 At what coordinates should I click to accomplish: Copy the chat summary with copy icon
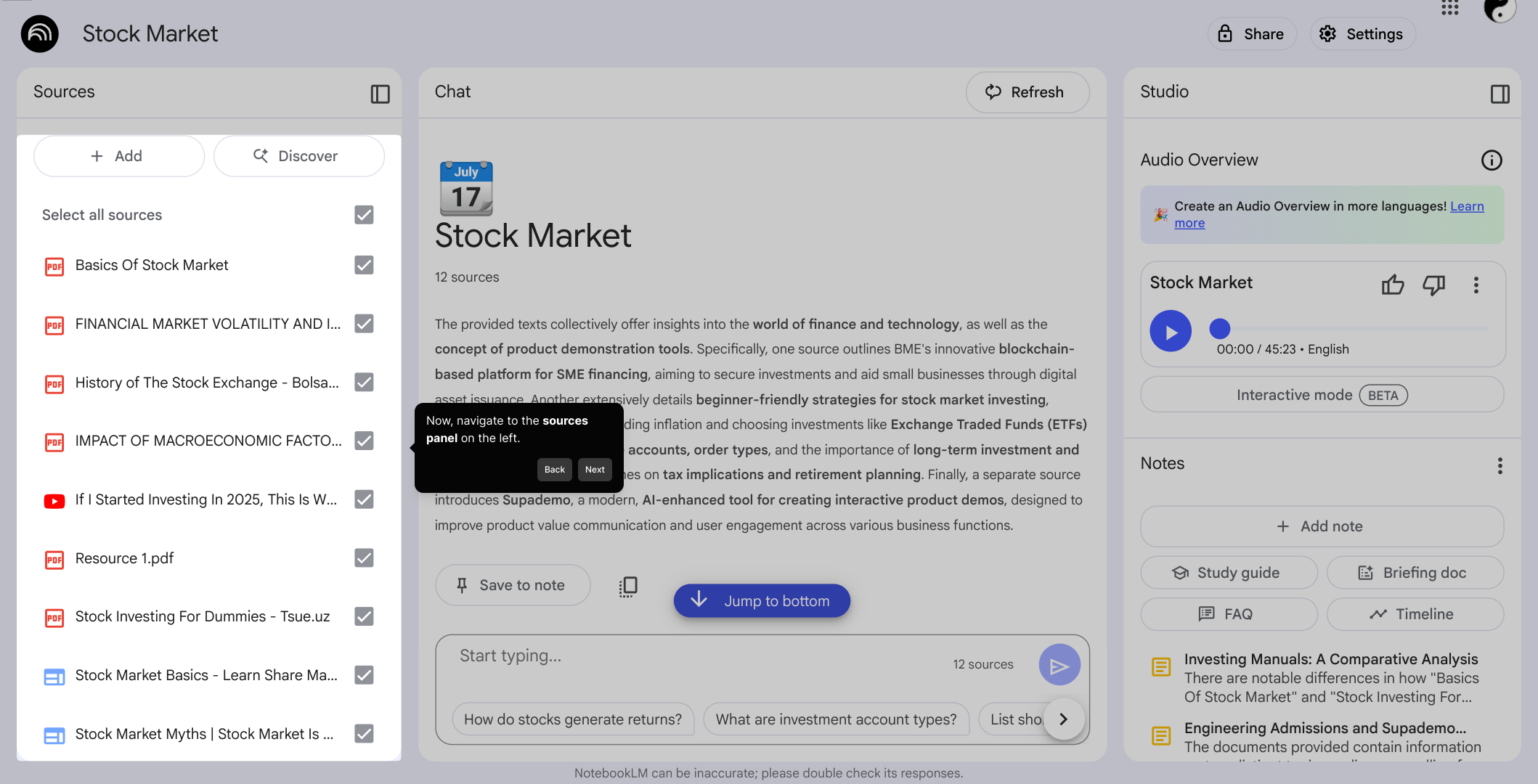pos(628,586)
